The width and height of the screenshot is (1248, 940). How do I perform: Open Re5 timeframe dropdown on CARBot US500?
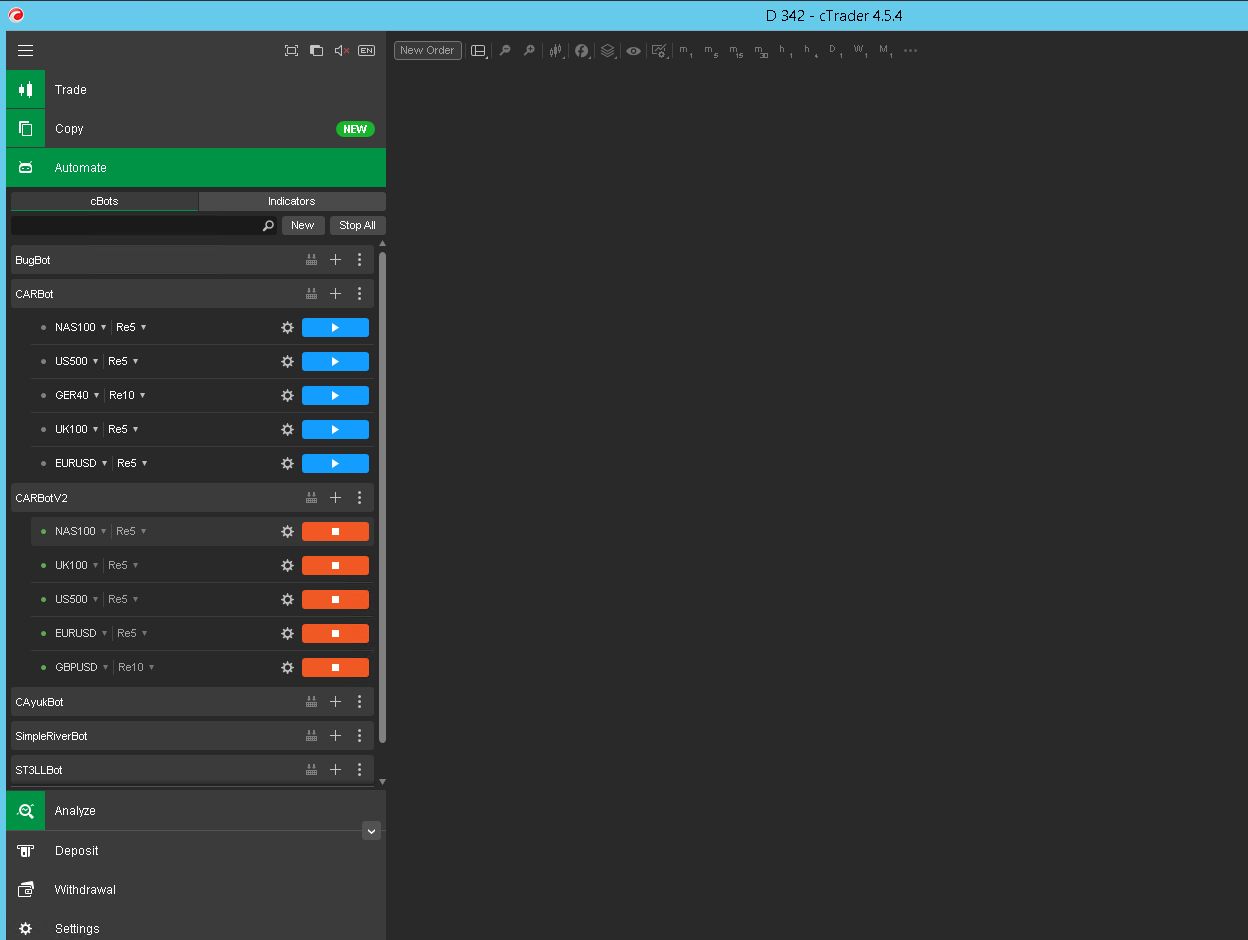pos(123,362)
